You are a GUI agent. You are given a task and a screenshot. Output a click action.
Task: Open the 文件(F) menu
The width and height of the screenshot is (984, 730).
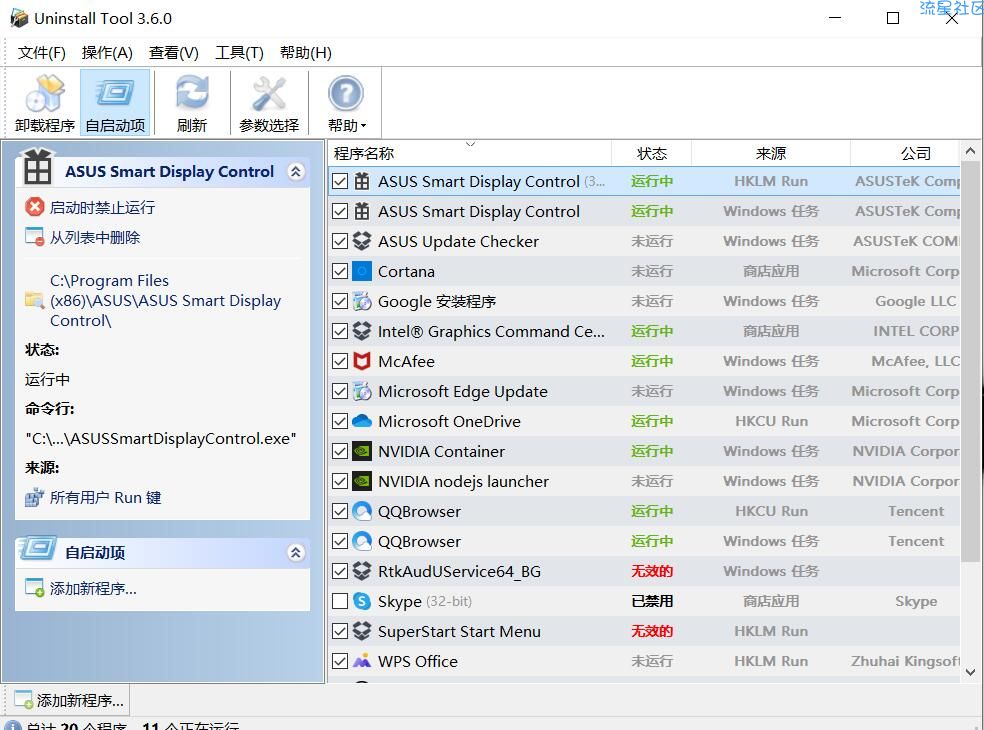(x=41, y=53)
